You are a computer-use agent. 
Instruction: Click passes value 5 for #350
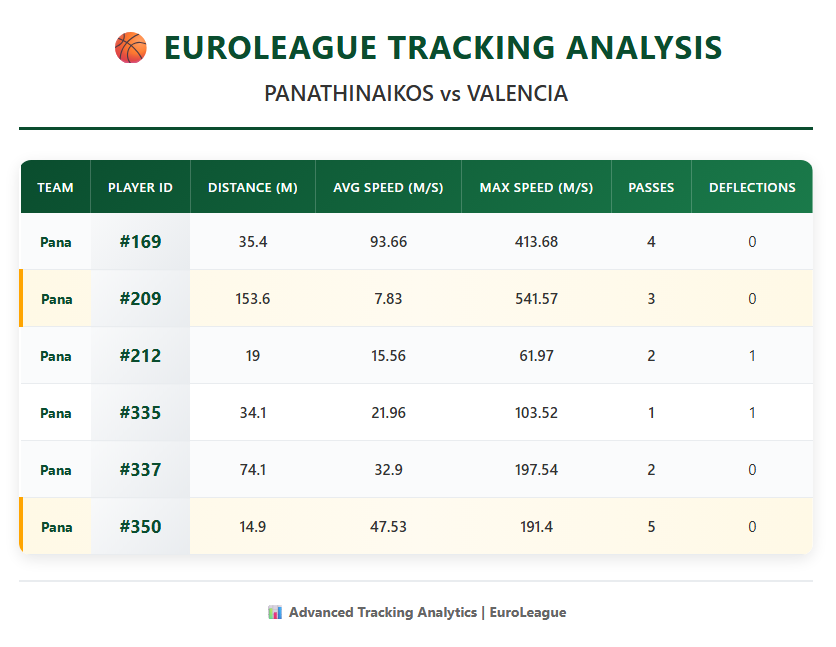651,527
